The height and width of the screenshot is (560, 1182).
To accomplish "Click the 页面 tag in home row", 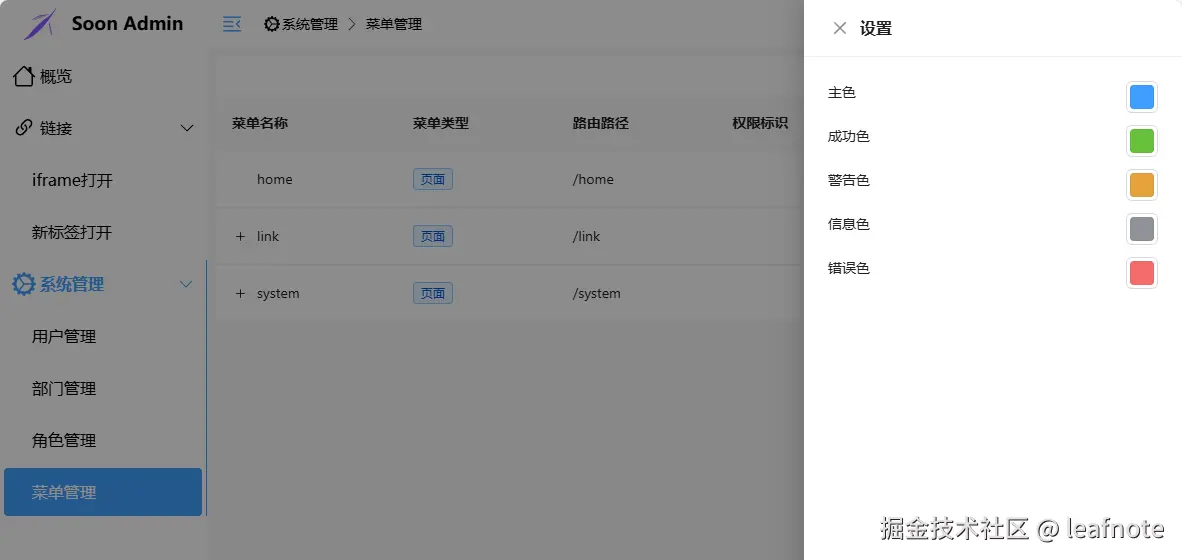I will point(433,179).
